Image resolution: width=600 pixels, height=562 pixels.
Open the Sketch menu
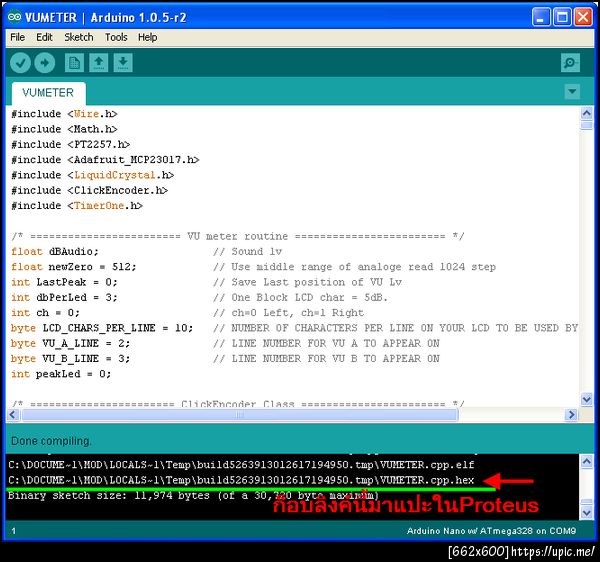[x=79, y=37]
